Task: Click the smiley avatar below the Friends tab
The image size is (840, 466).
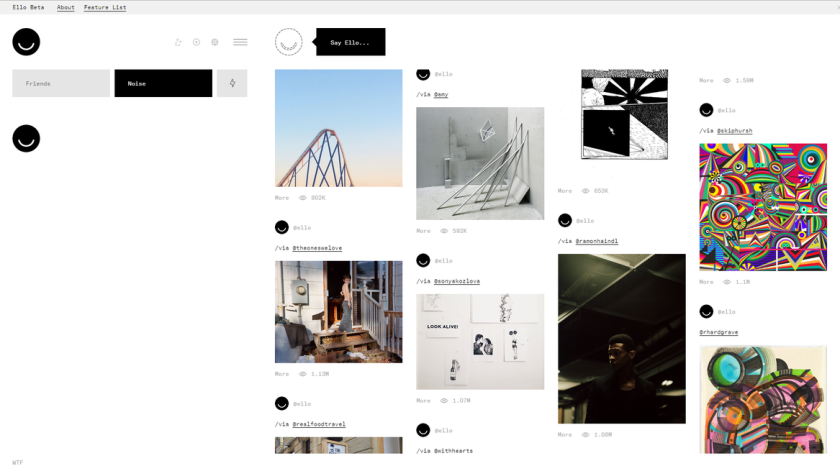Action: [26, 139]
